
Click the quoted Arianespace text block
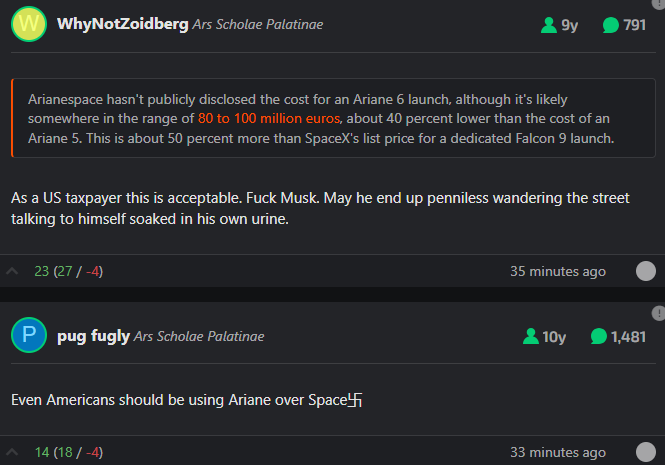click(333, 118)
